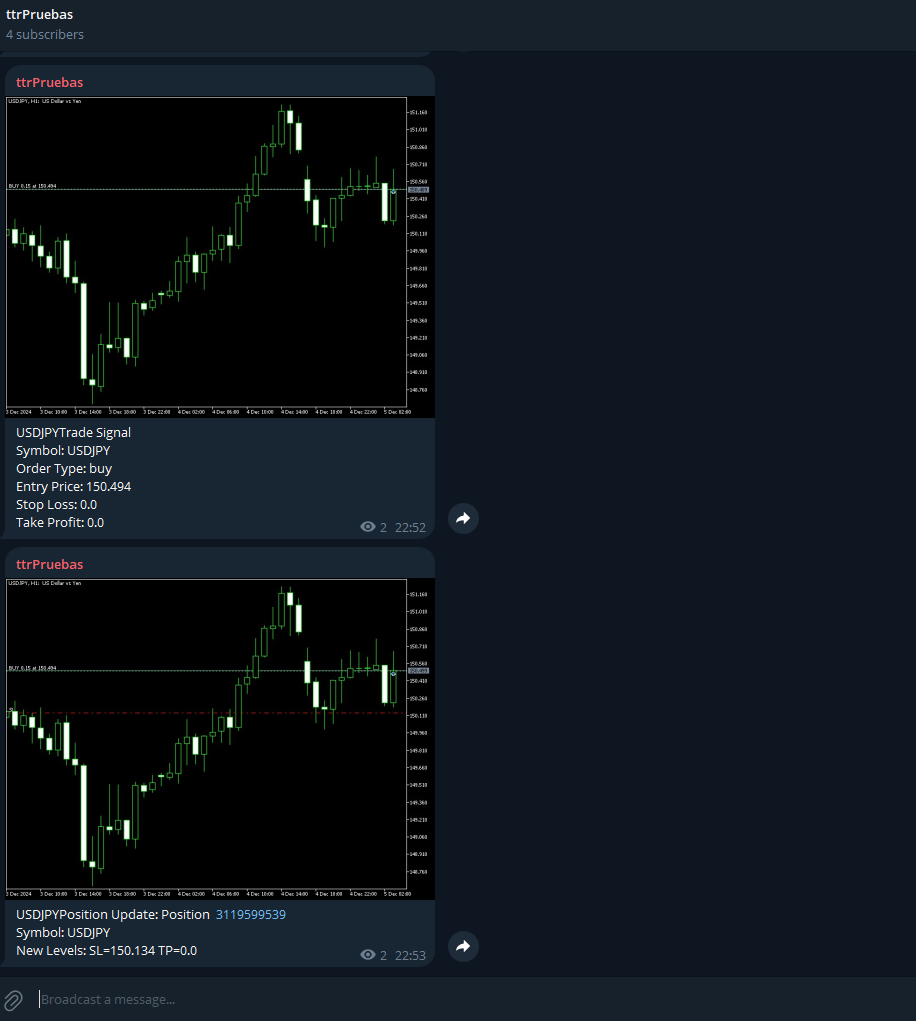Select the text 'Stop Loss: 0.0'

(57, 505)
